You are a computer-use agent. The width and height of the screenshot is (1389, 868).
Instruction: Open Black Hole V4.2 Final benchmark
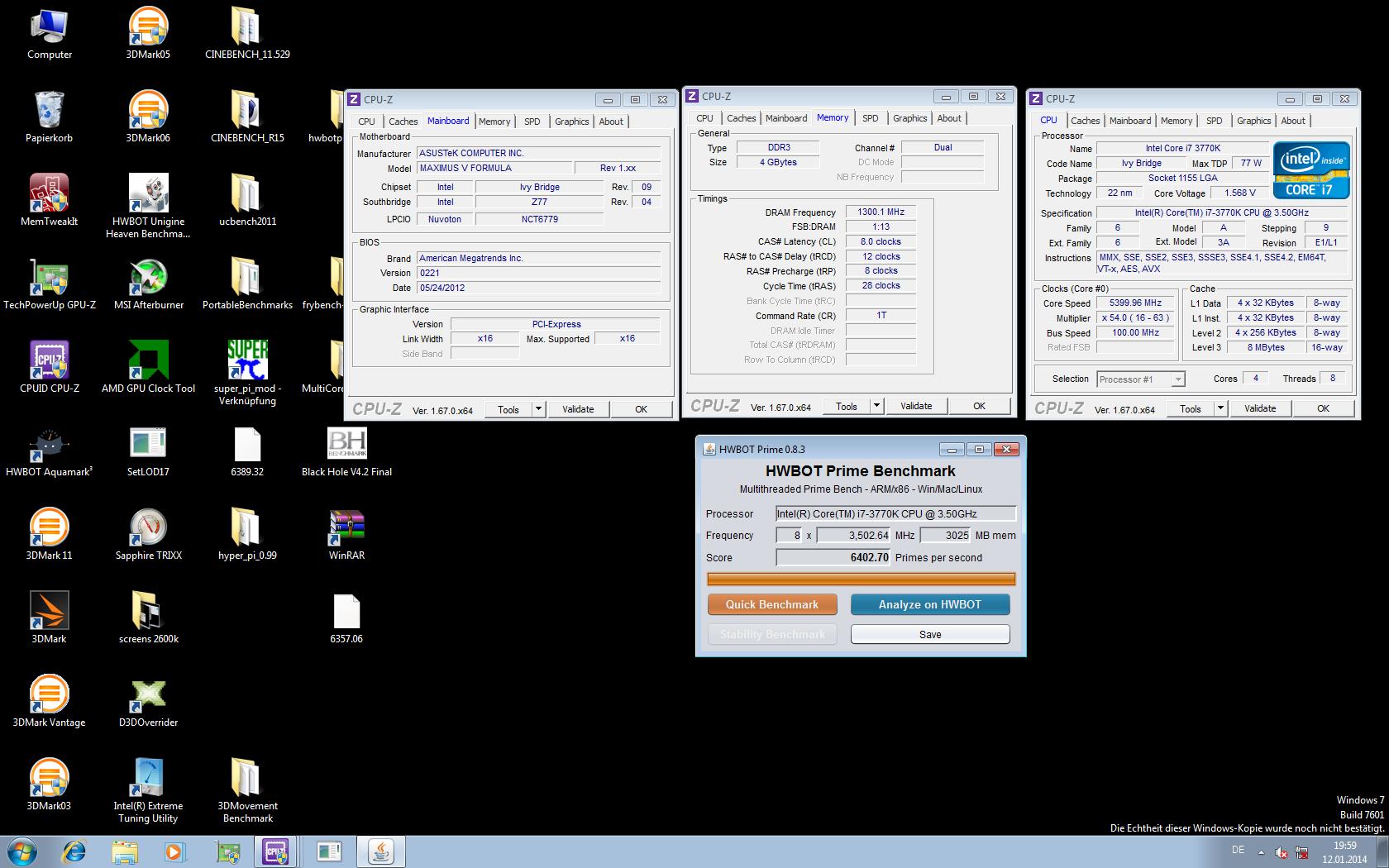[347, 451]
